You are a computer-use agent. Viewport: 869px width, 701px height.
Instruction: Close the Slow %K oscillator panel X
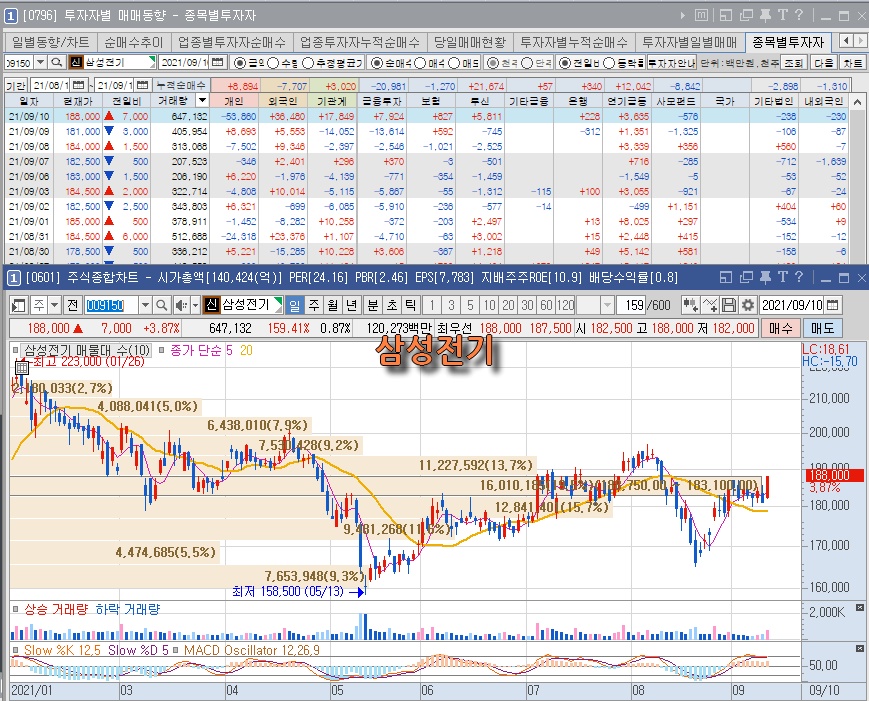point(860,648)
